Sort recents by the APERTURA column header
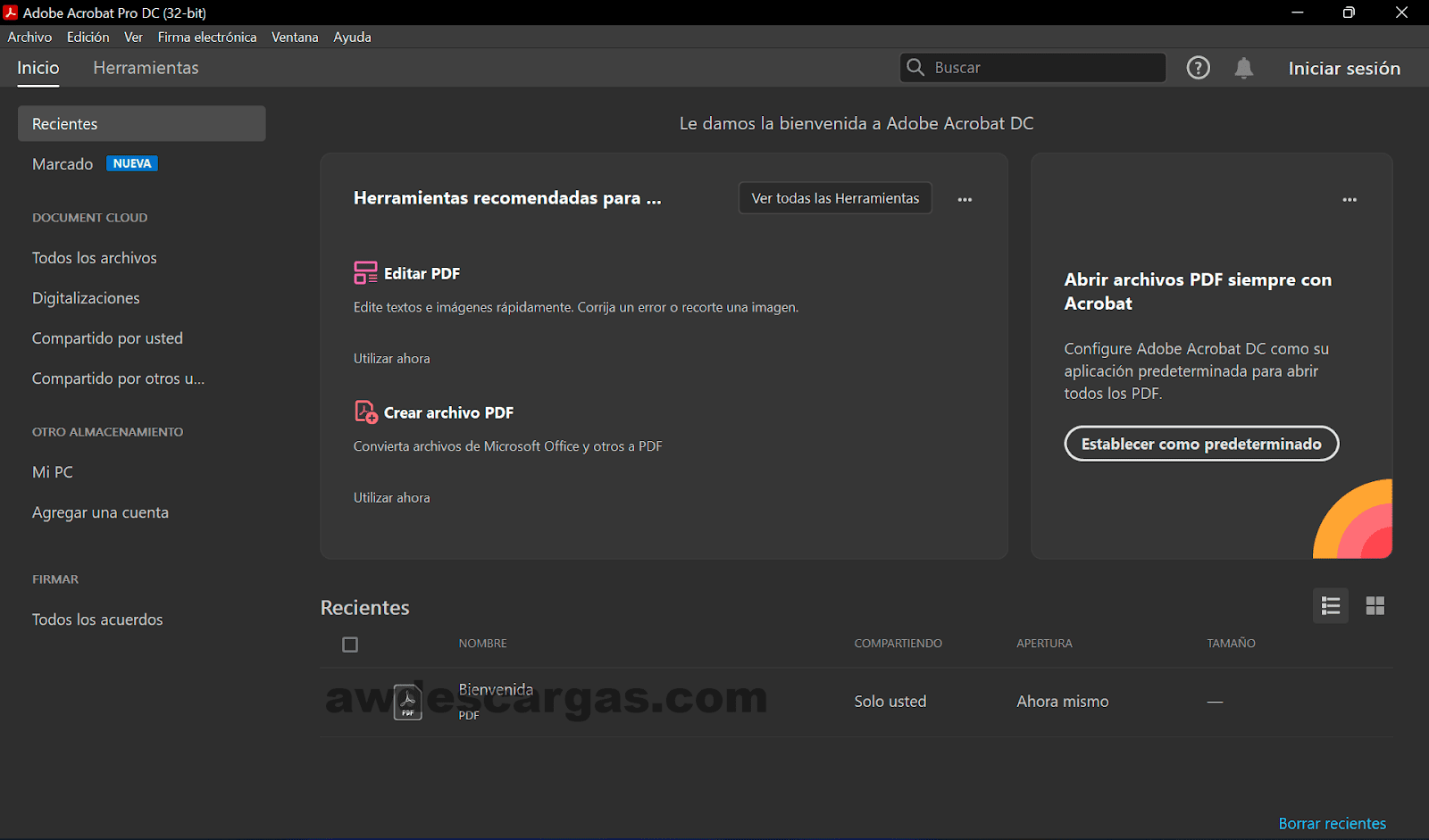Screen dimensions: 1429x840 click(x=1044, y=644)
